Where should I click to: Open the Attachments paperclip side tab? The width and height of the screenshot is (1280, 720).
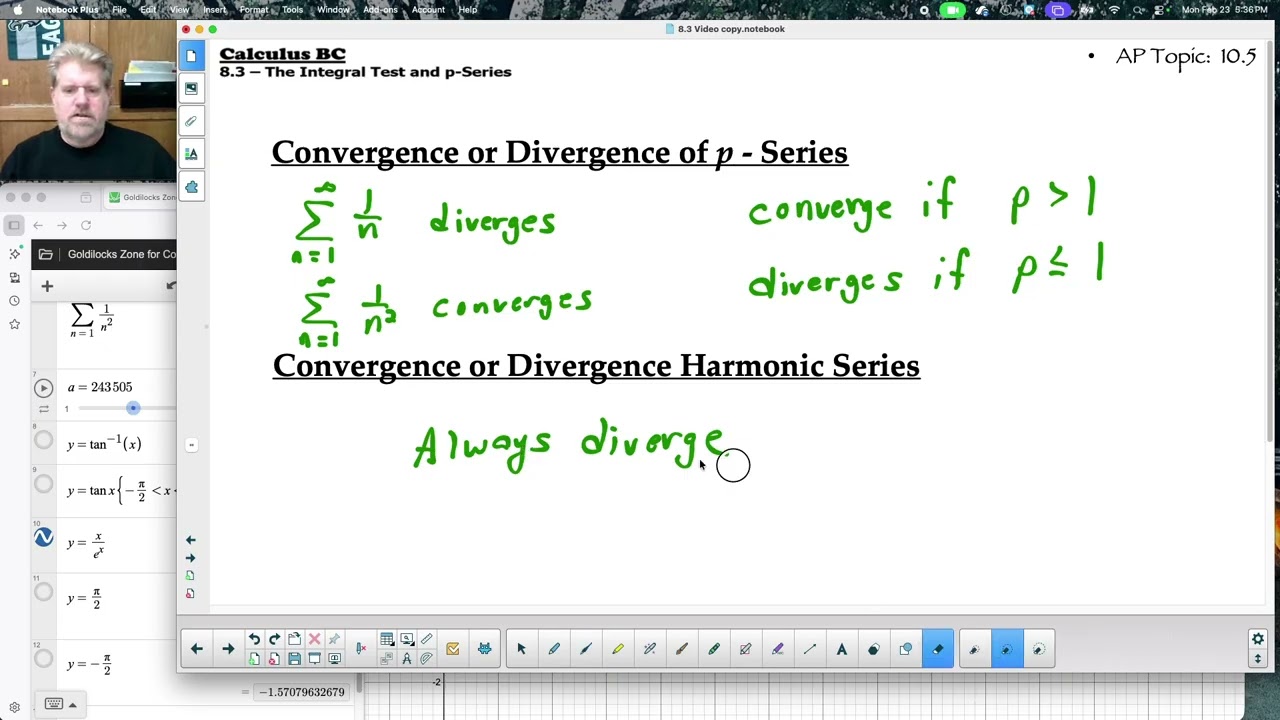tap(191, 121)
